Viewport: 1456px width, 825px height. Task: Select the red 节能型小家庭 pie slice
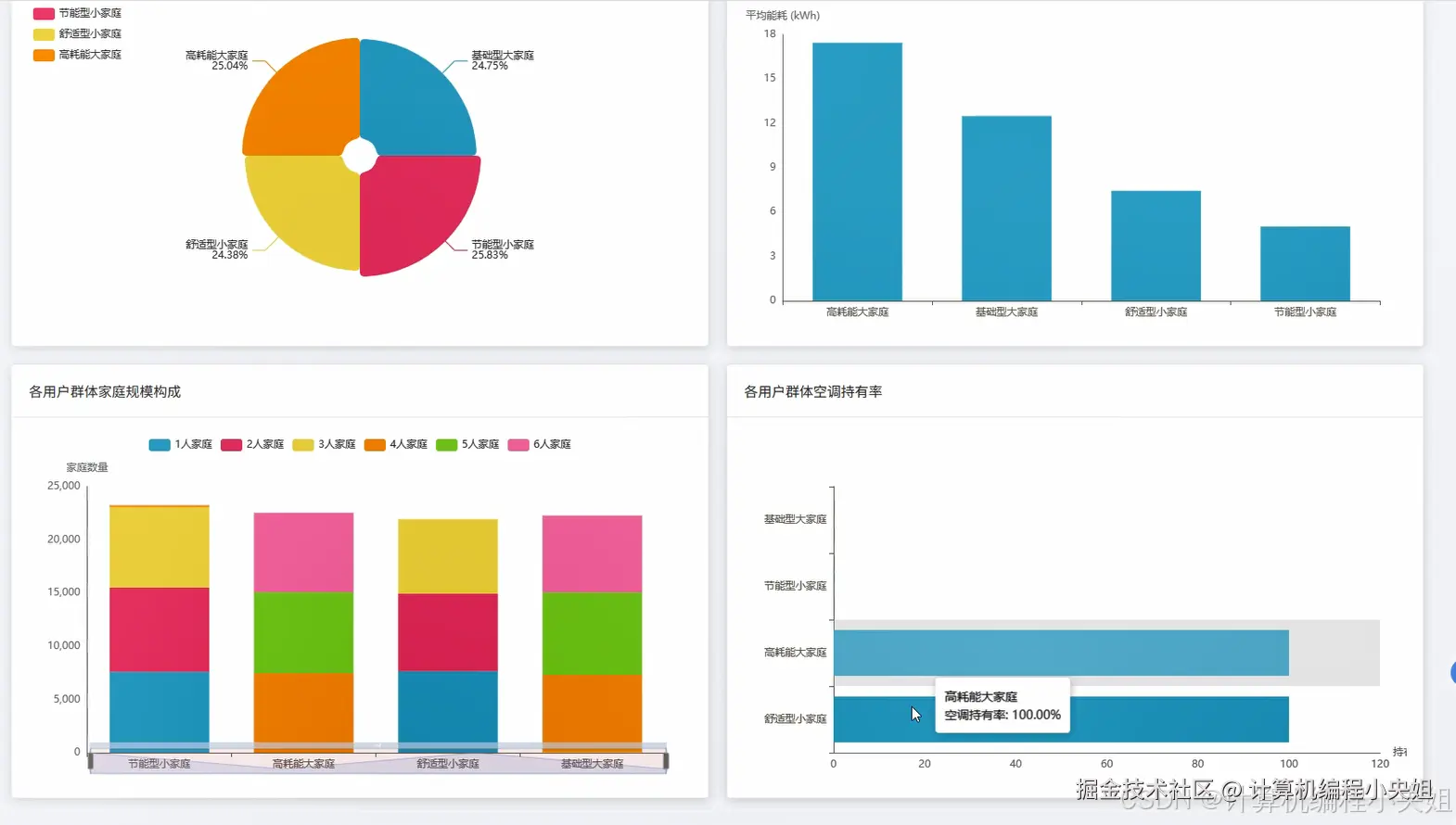pyautogui.click(x=414, y=211)
